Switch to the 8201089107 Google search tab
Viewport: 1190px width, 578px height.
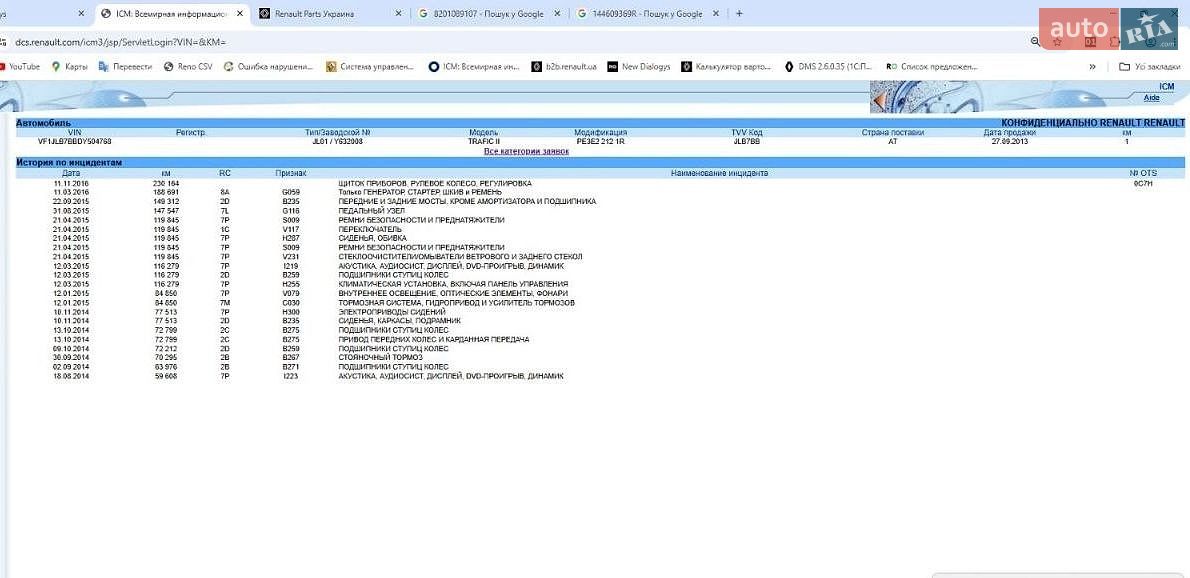(488, 14)
